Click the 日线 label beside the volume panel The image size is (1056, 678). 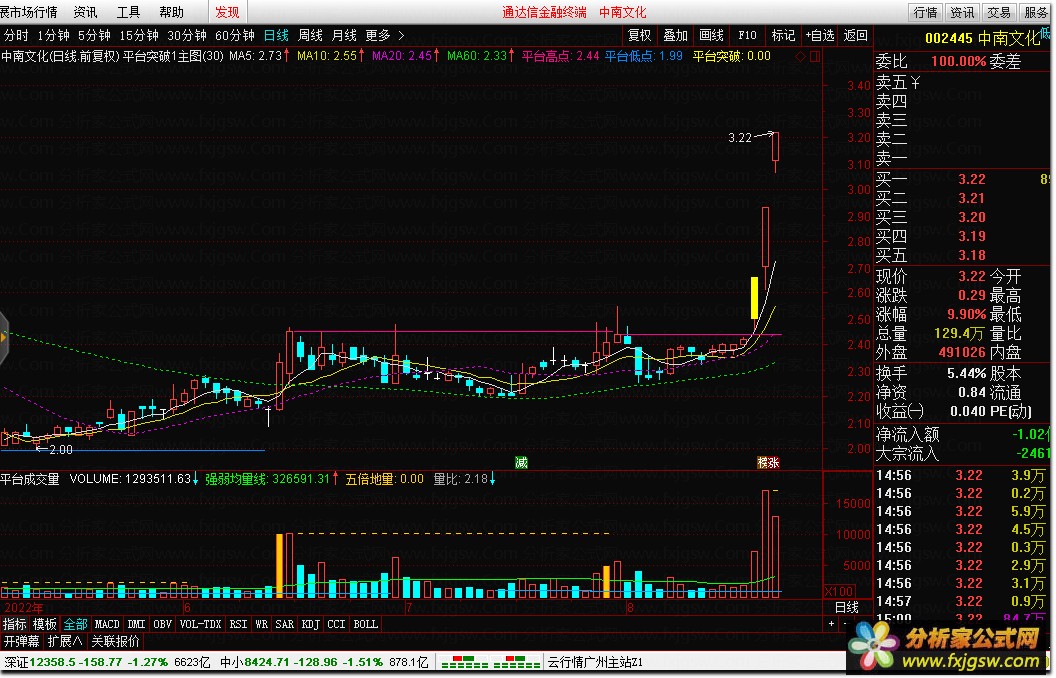point(847,607)
